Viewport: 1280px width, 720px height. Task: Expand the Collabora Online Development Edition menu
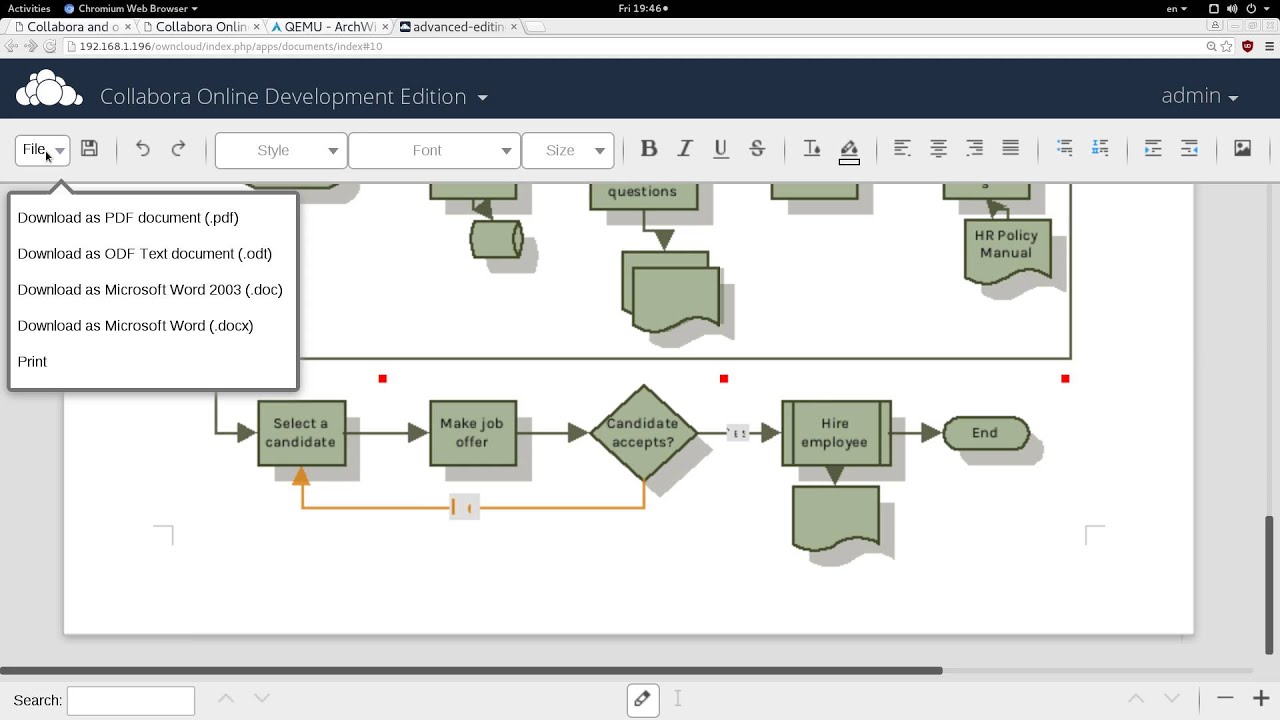click(x=294, y=97)
